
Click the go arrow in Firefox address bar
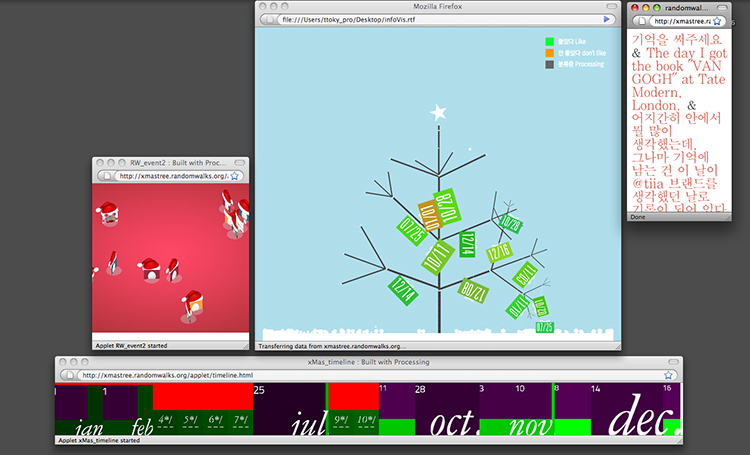click(607, 19)
